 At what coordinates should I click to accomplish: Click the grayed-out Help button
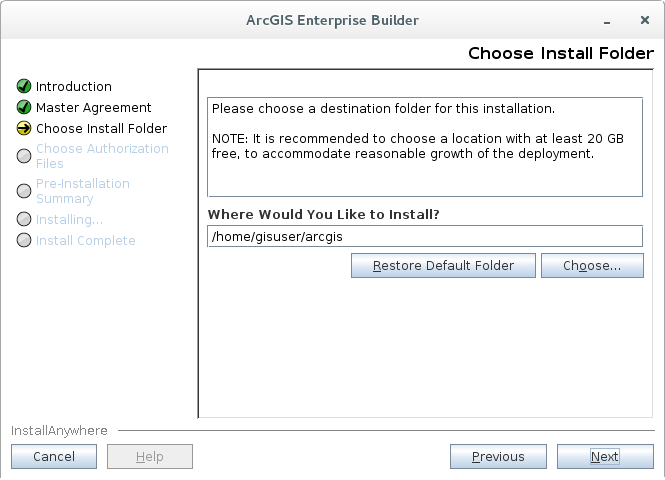point(149,457)
